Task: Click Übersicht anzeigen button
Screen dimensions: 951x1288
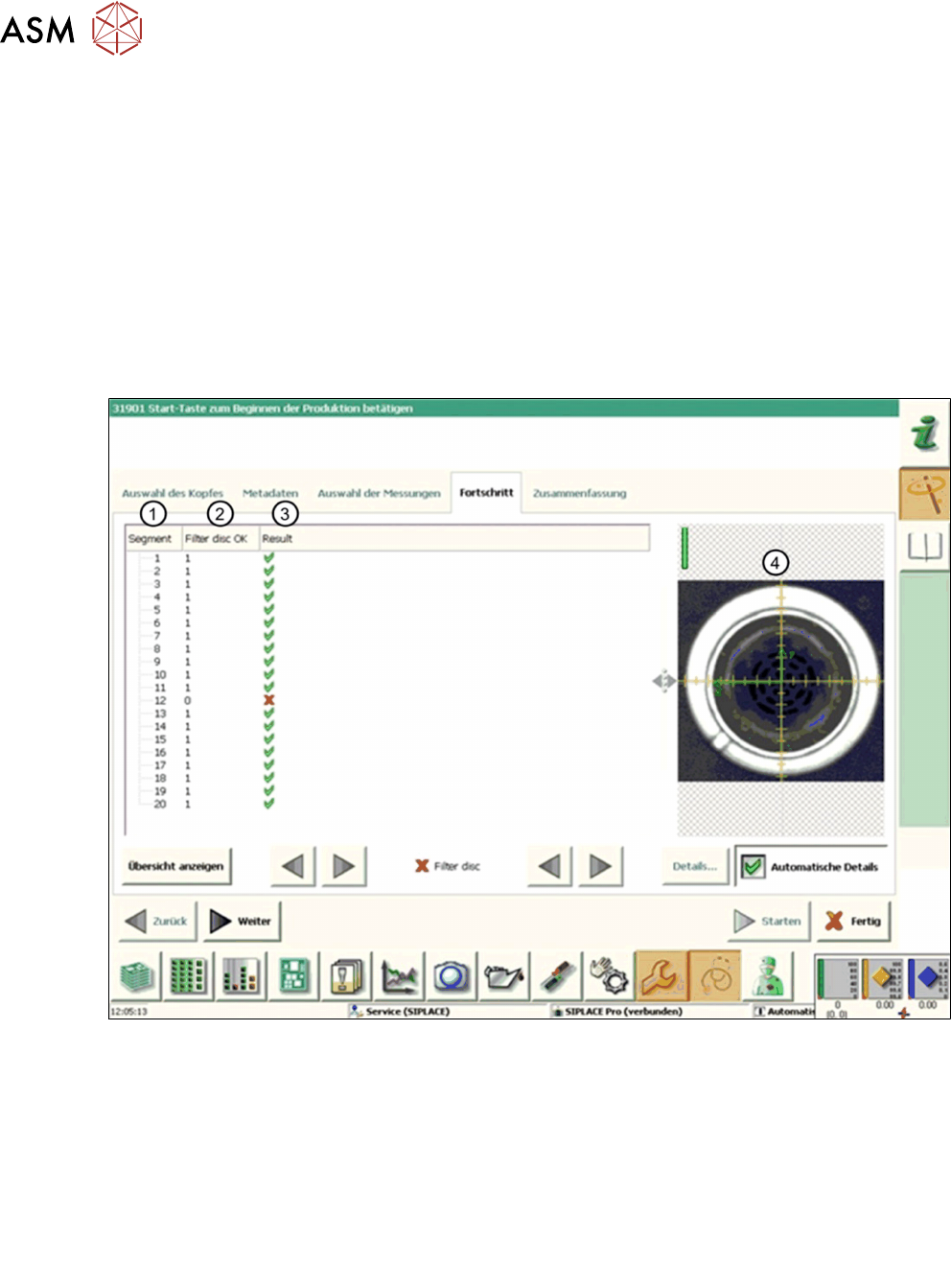Action: [176, 866]
